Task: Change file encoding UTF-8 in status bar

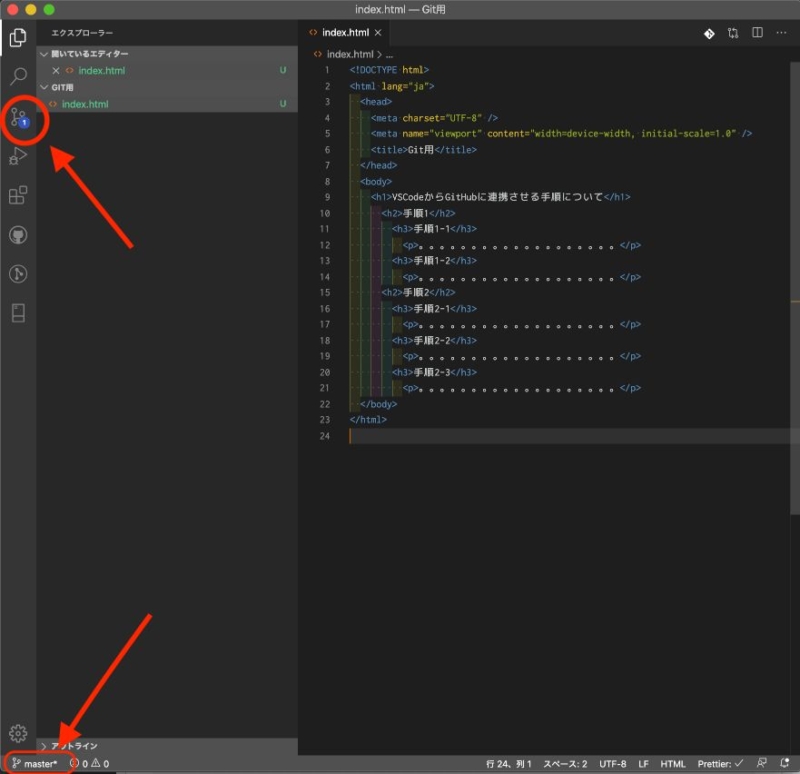Action: pyautogui.click(x=613, y=764)
